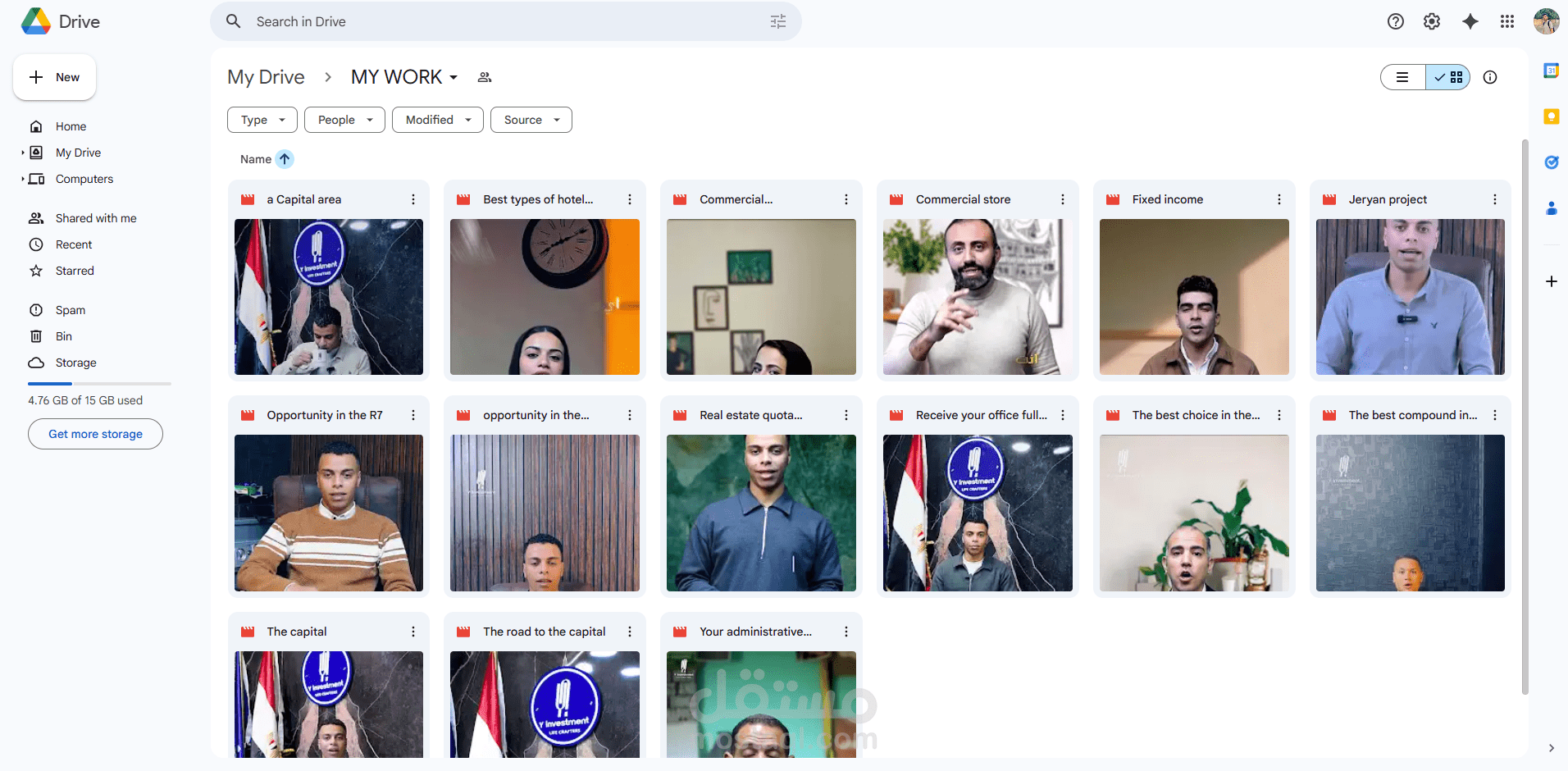This screenshot has width=1568, height=771.
Task: Open the Fixed income video thumbnail
Action: click(x=1193, y=297)
